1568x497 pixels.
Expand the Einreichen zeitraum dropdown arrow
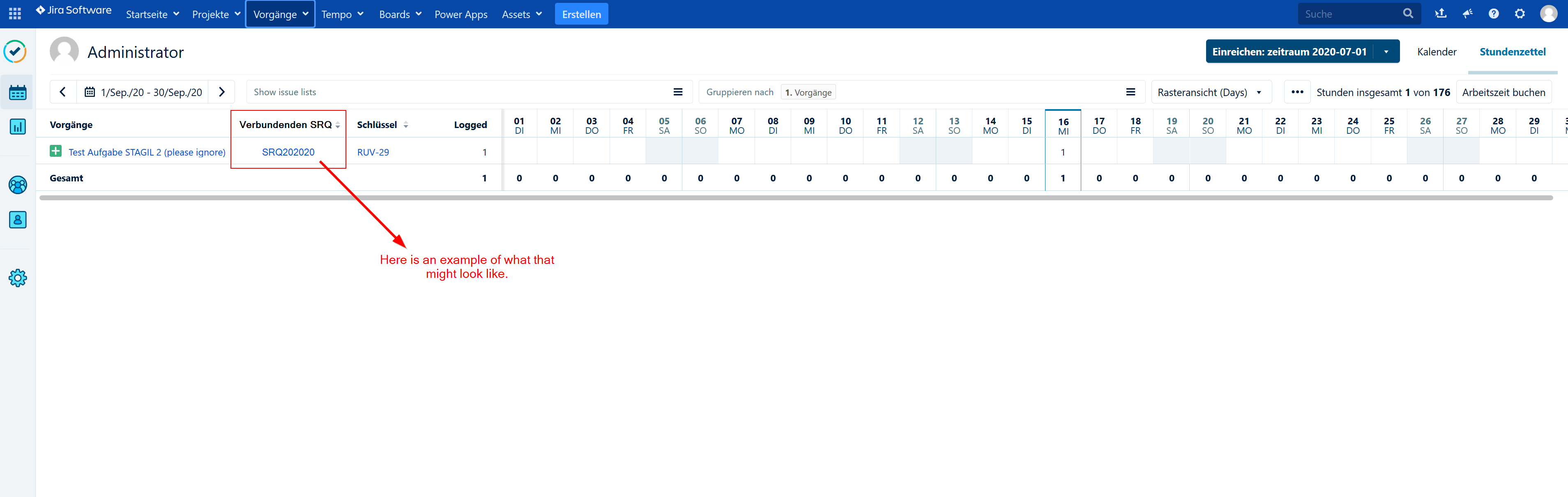[1386, 52]
